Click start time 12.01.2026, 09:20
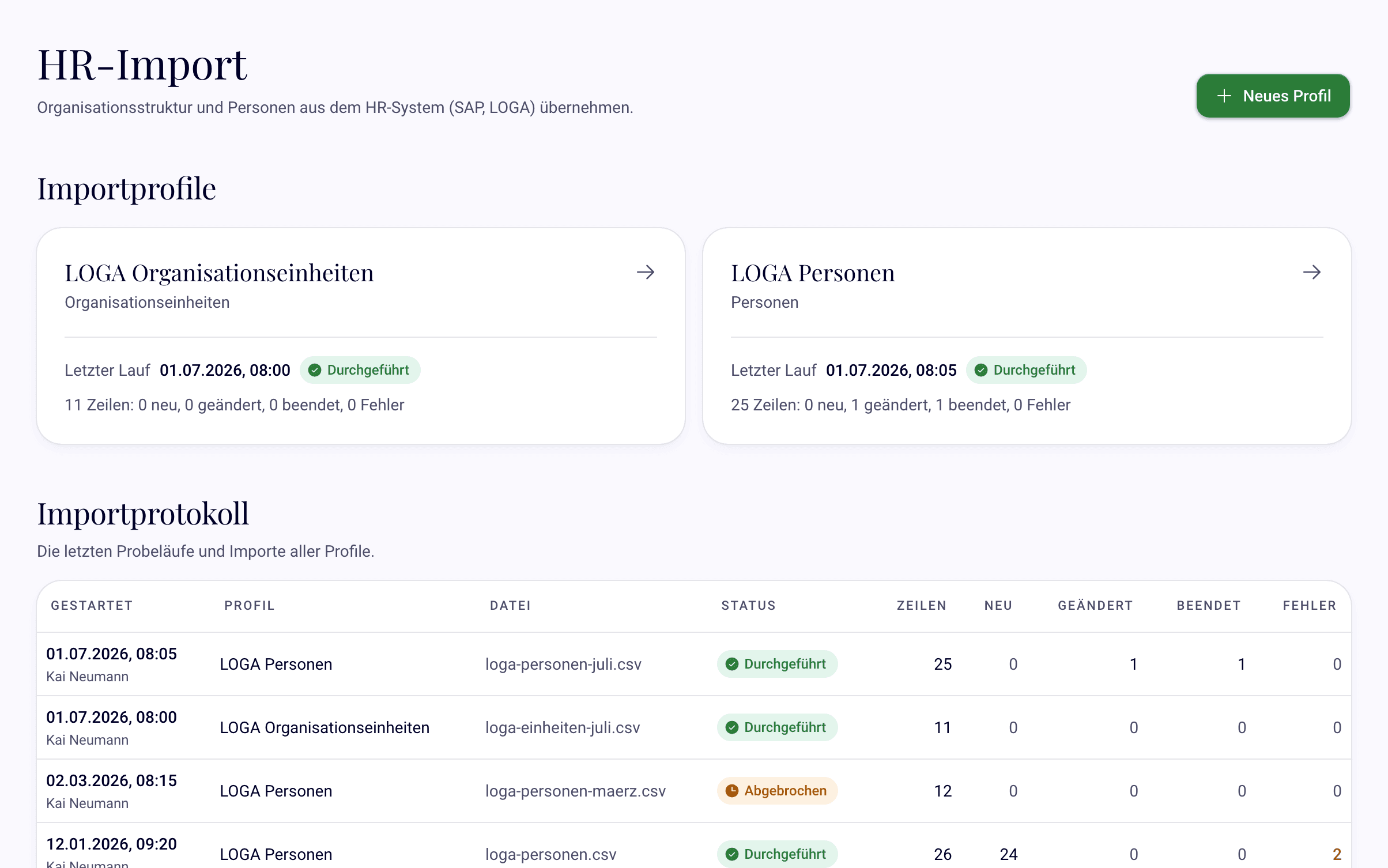The height and width of the screenshot is (868, 1388). [111, 844]
